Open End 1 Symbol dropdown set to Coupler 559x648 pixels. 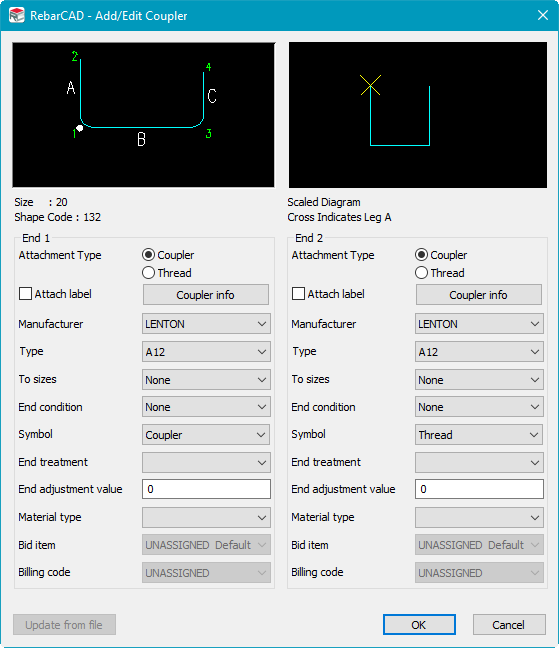click(206, 435)
